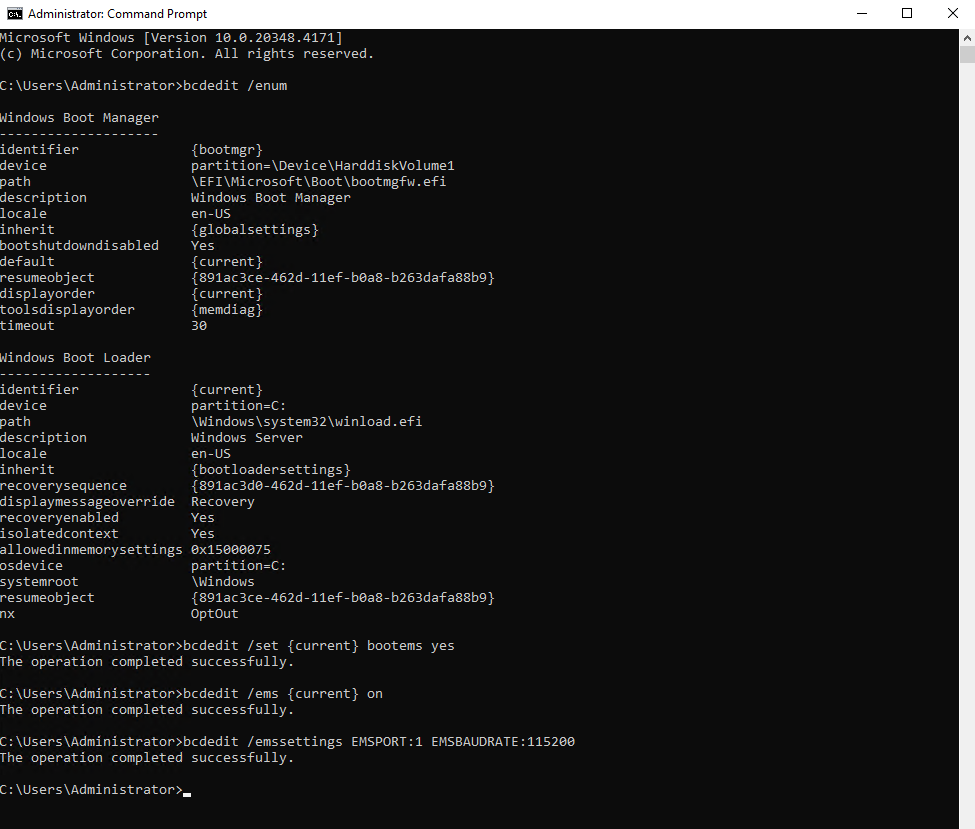Click the timeout value '30'
The height and width of the screenshot is (829, 975).
point(199,326)
